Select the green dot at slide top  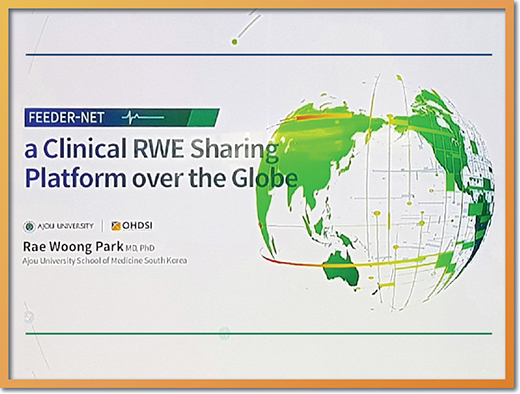click(234, 42)
